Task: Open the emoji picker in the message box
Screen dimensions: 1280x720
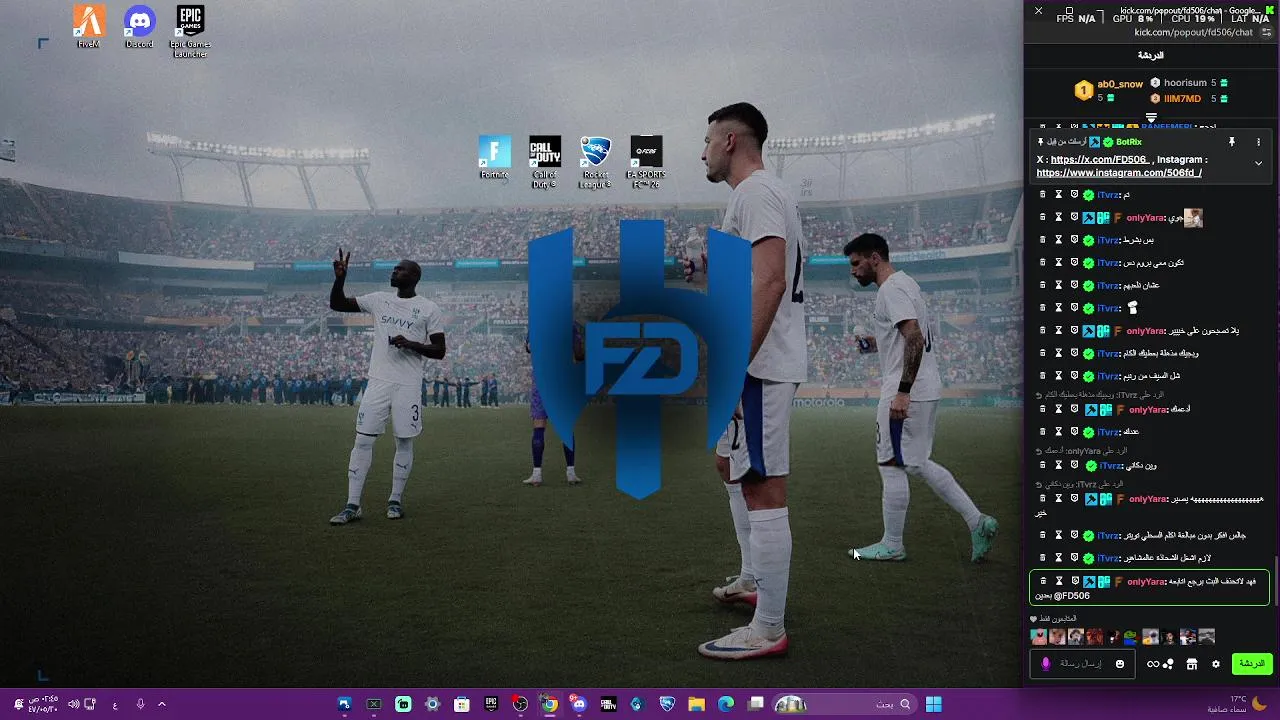Action: pos(1120,664)
